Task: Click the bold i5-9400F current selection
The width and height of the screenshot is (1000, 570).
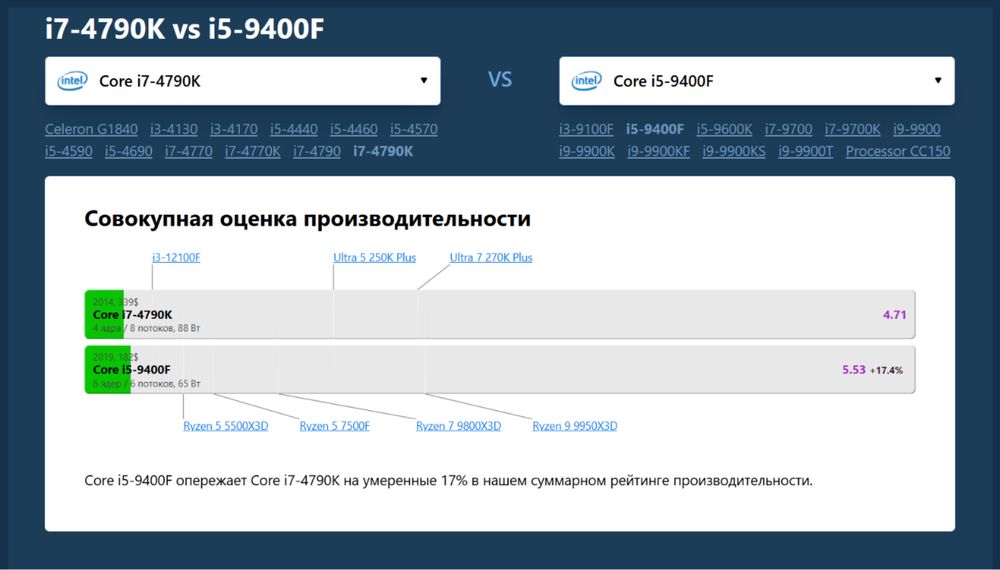Action: 655,129
